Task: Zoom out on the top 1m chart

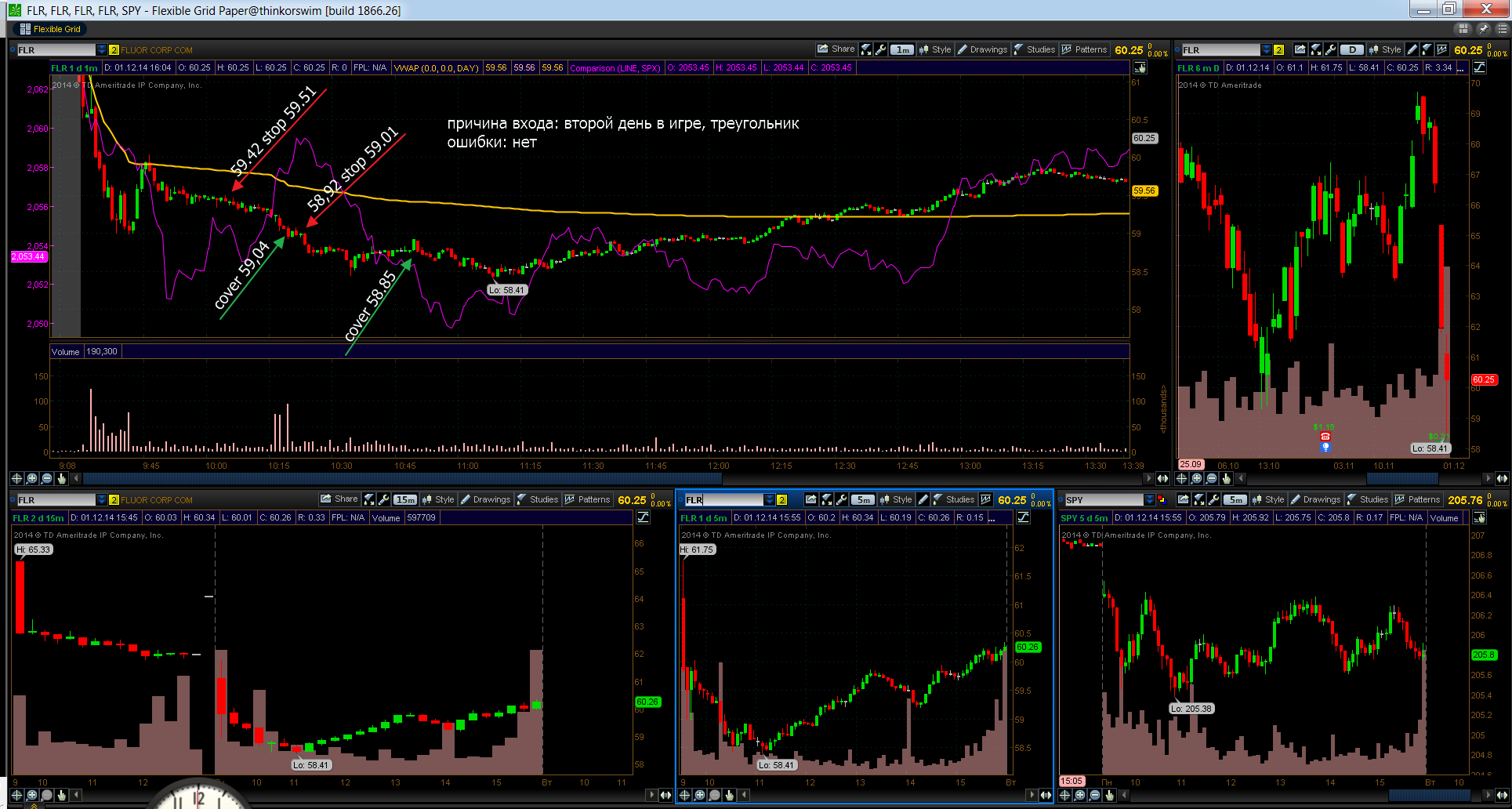Action: coord(46,478)
